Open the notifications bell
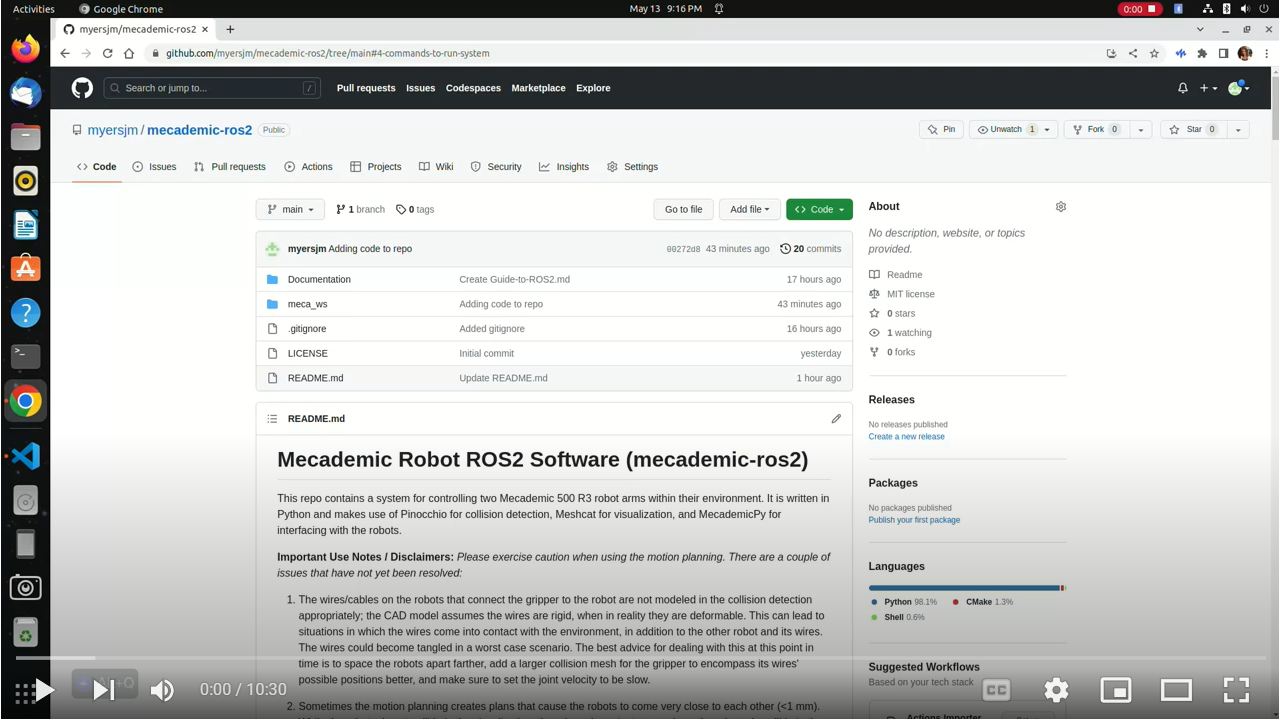The width and height of the screenshot is (1279, 719). tap(1182, 88)
